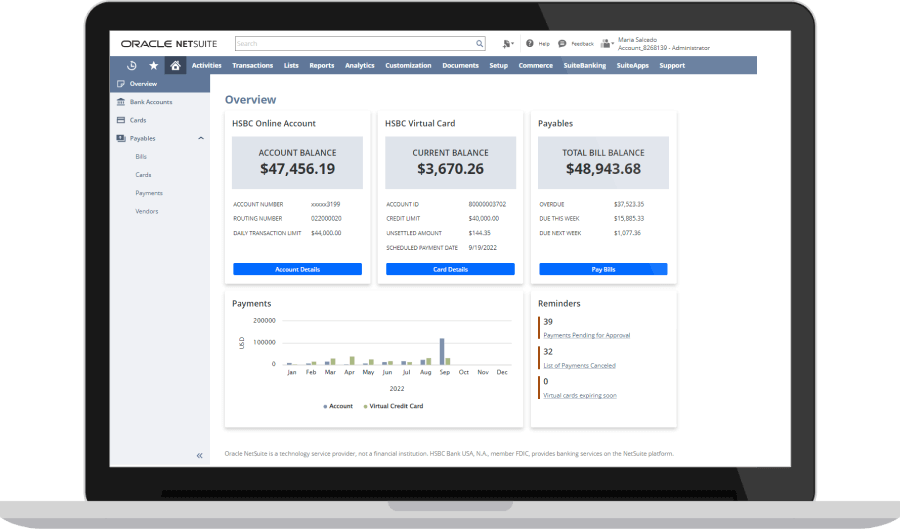Screen dimensions: 900x529
Task: Click the Card Details button
Action: click(451, 269)
